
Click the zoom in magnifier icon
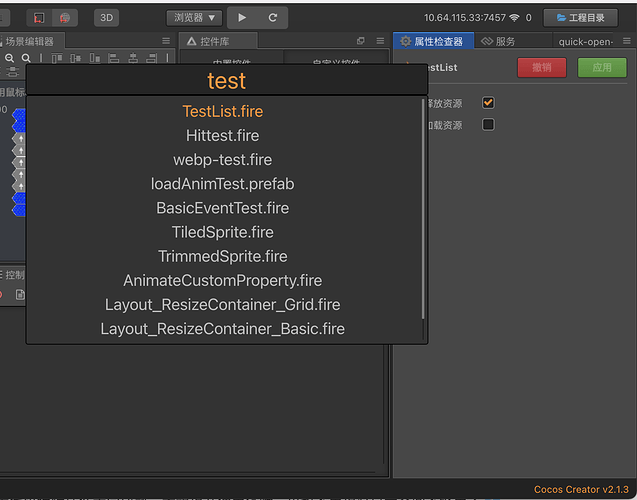tap(11, 59)
